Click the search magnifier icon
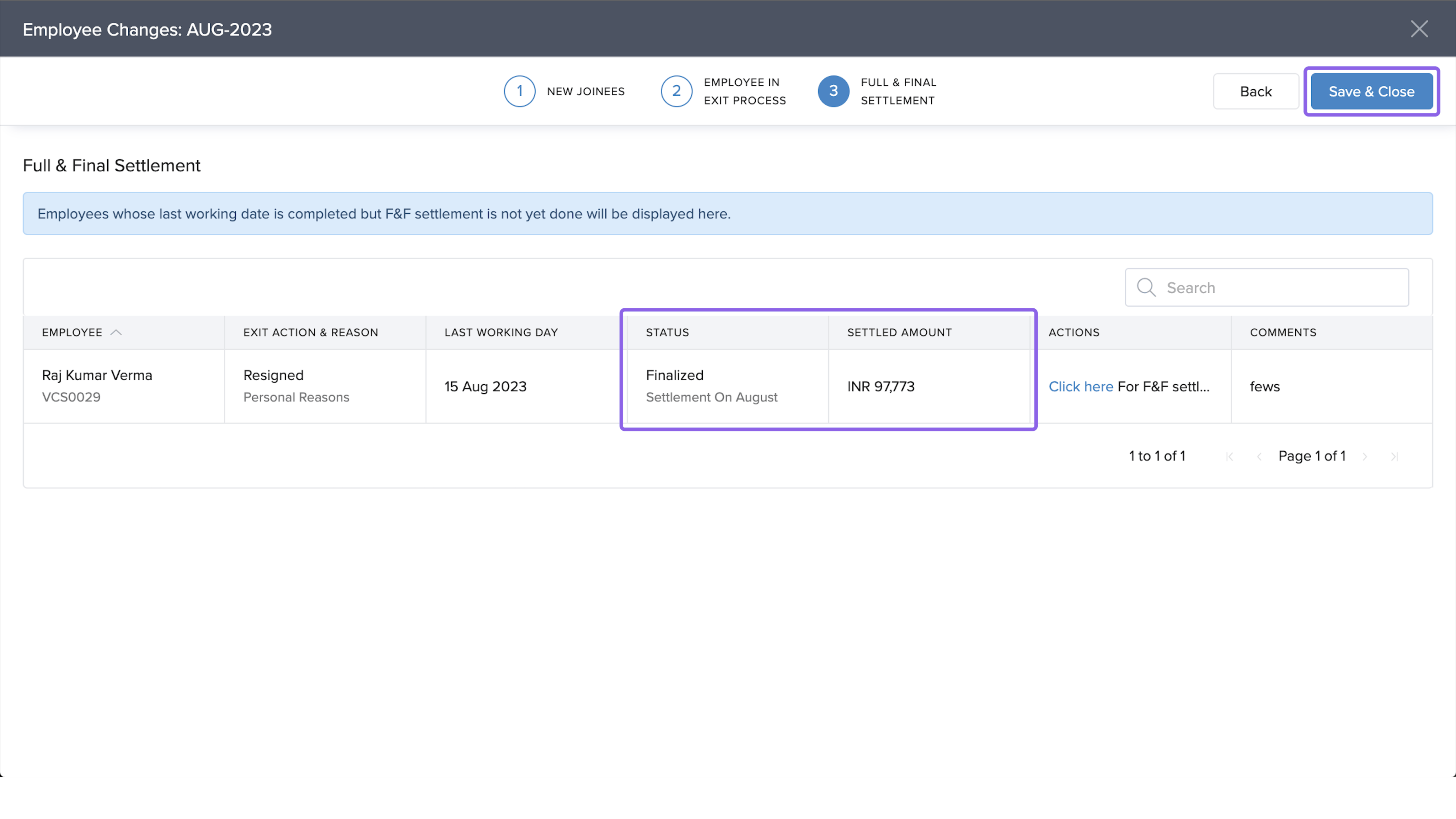 pos(1146,287)
